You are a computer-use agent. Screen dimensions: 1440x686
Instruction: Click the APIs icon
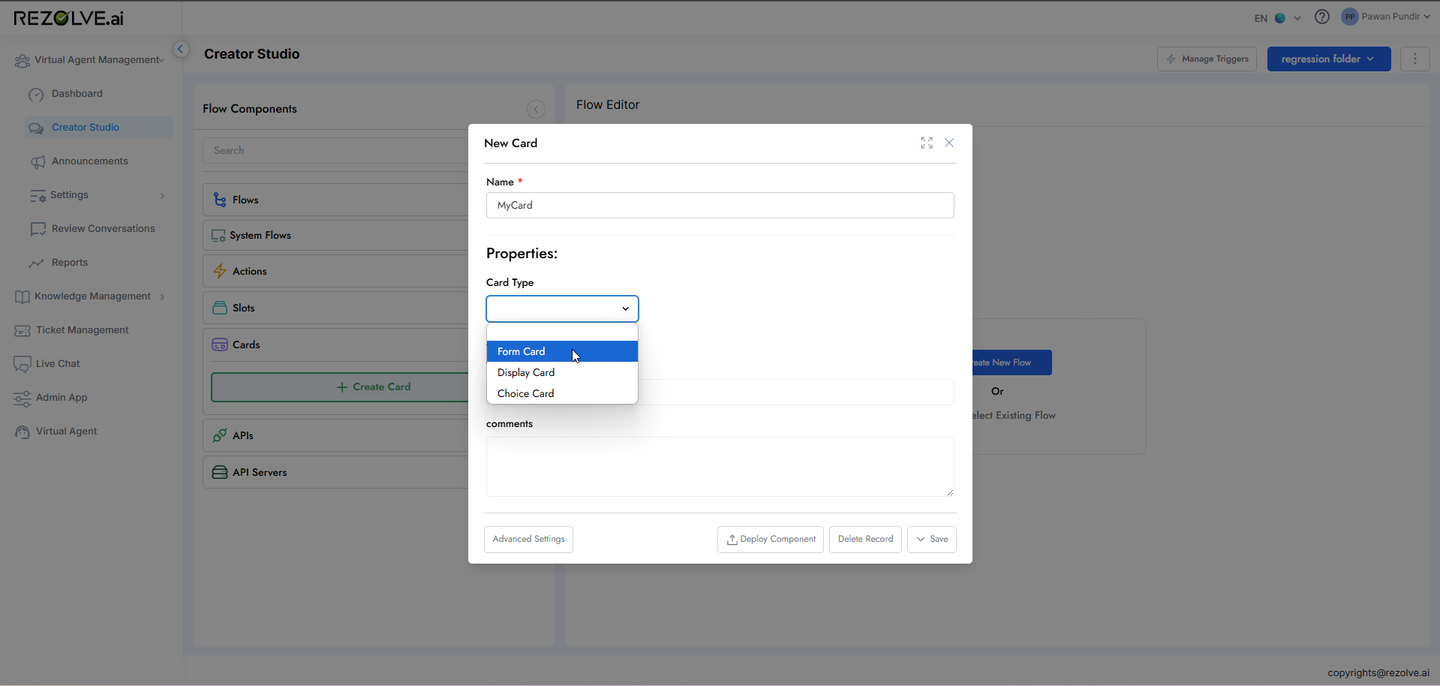click(220, 436)
